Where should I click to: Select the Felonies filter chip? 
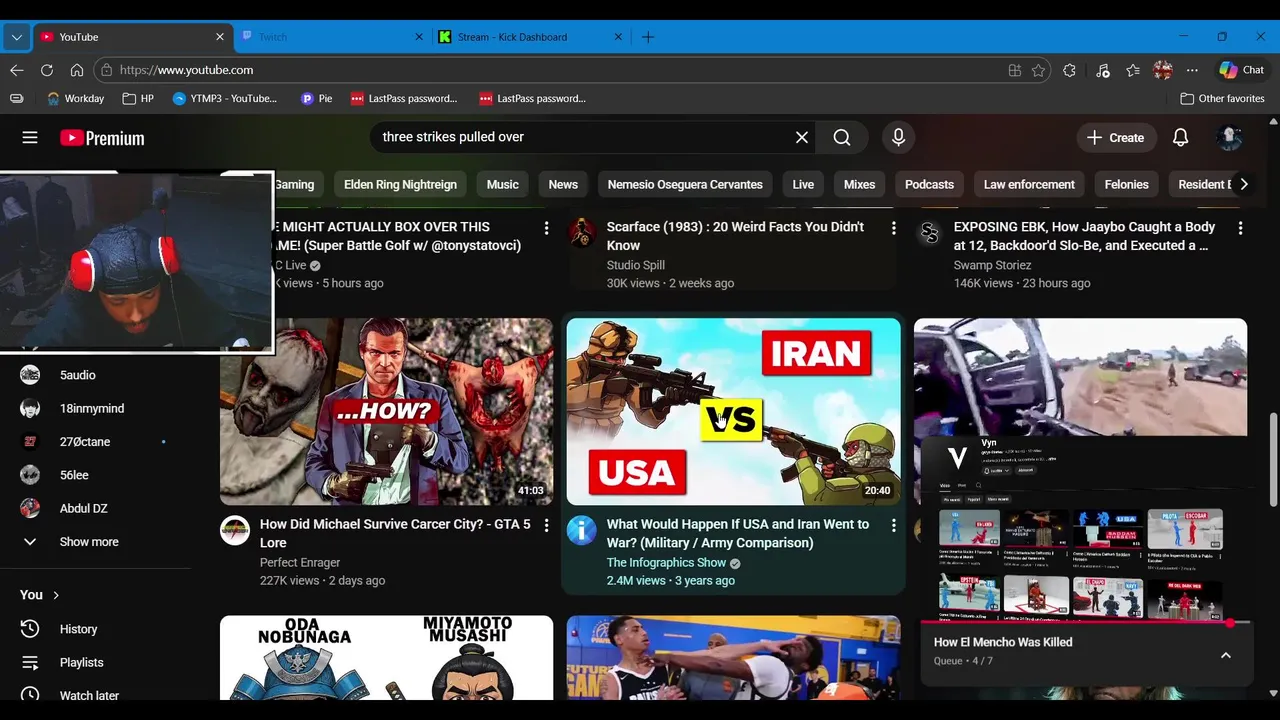click(x=1126, y=184)
